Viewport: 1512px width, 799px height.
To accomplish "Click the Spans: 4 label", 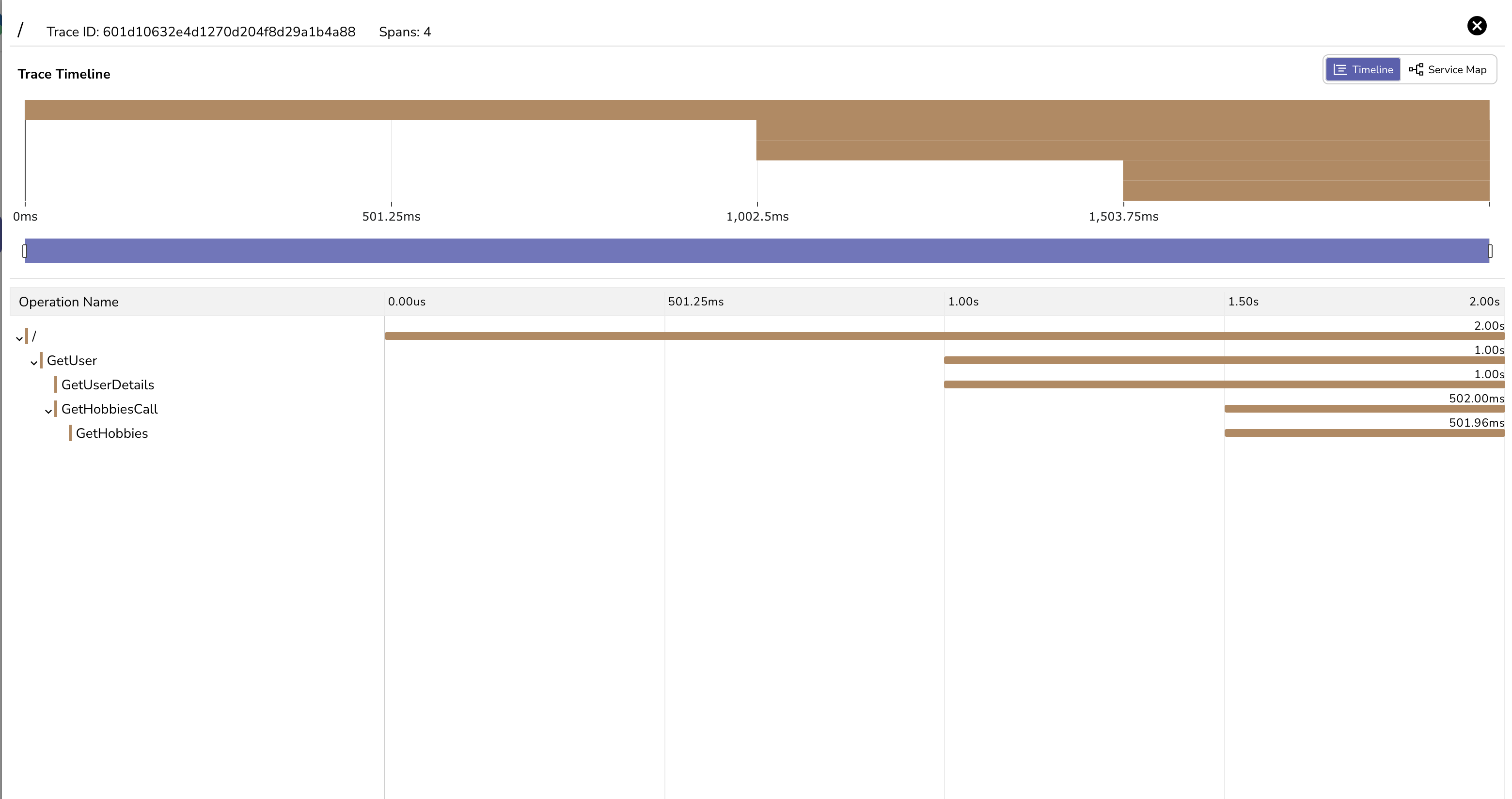I will [x=405, y=32].
